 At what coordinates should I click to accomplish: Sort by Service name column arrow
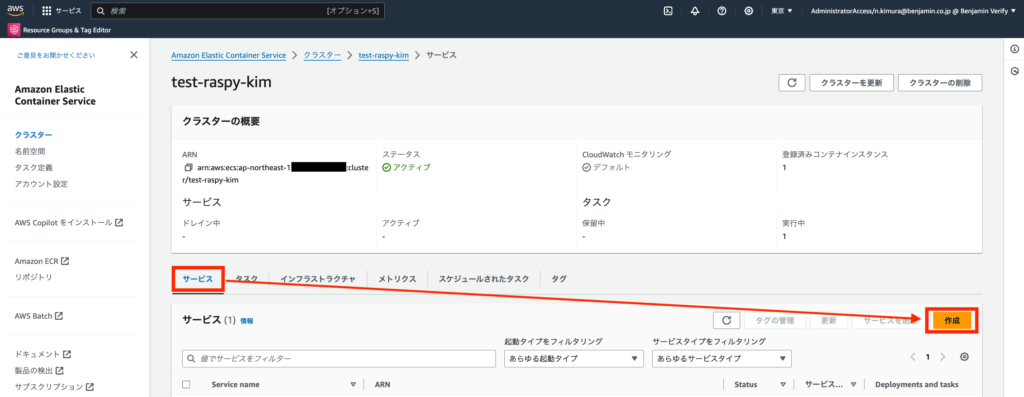[x=353, y=385]
